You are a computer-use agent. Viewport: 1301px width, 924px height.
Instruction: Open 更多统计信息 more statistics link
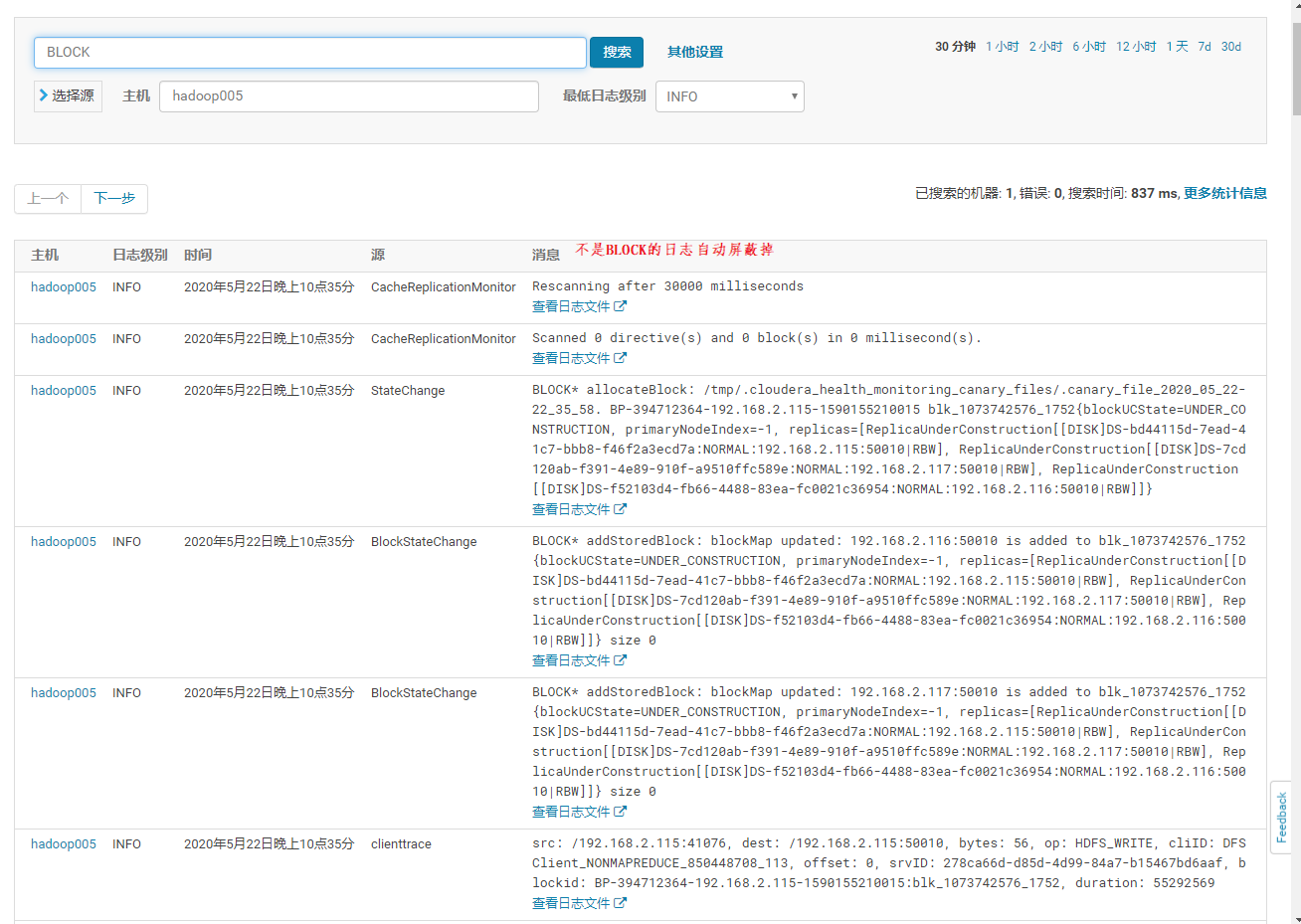pos(1225,193)
